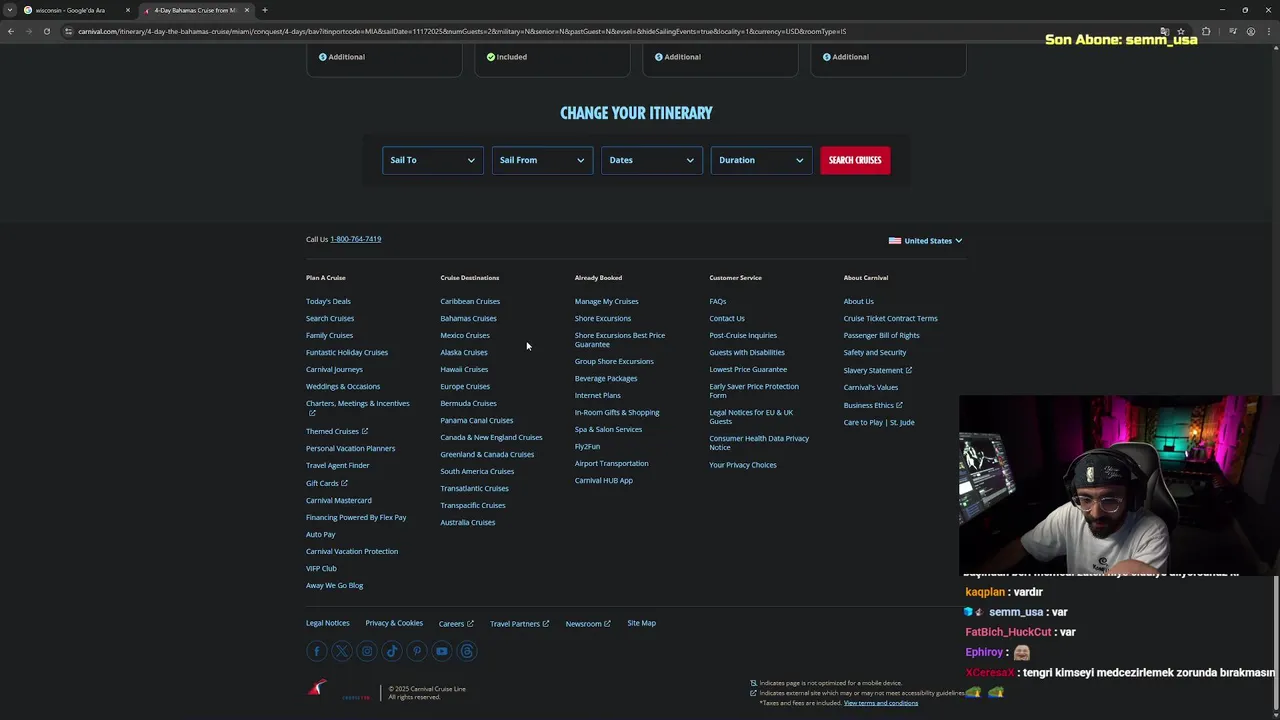Call phone number 1-800-764-7419 link
1280x720 pixels.
point(355,239)
